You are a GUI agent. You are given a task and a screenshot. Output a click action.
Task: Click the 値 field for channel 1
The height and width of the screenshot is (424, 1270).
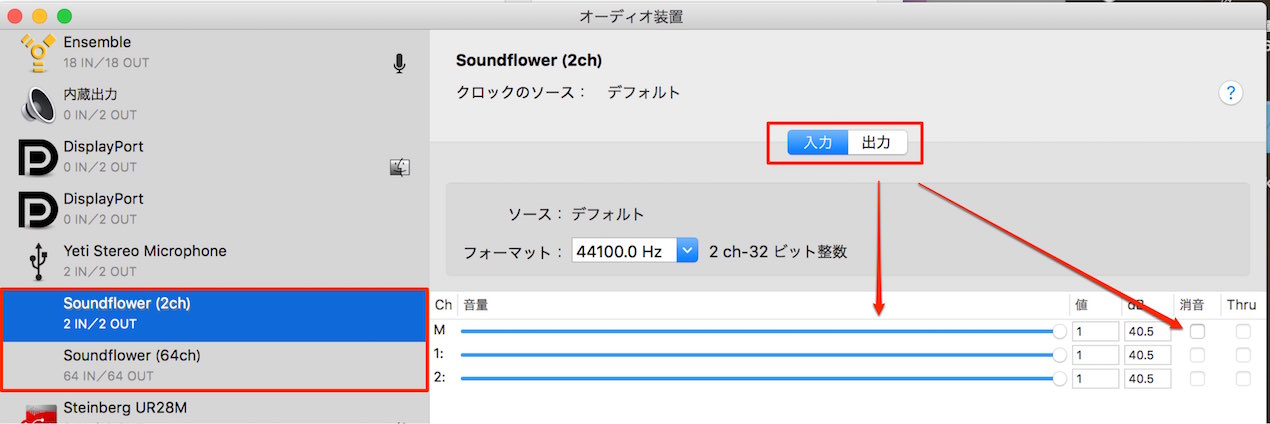point(1095,354)
